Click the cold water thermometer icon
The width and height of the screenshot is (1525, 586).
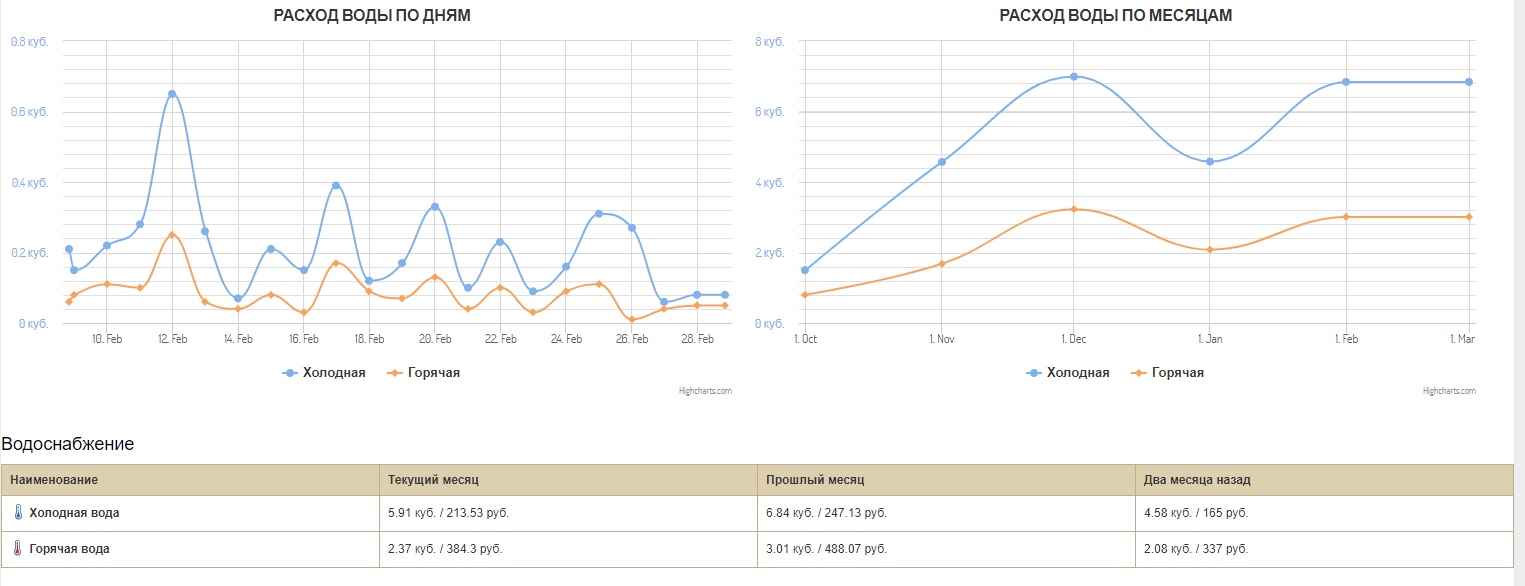coord(18,512)
